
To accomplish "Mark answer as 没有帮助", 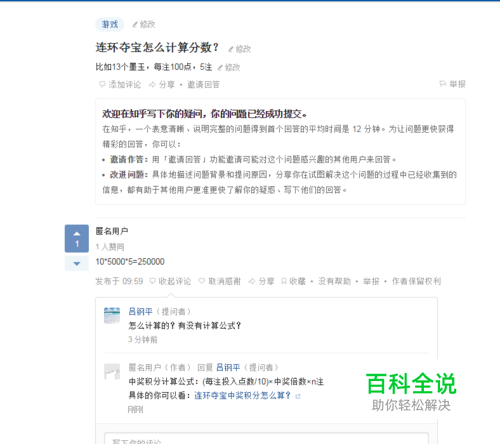I will pyautogui.click(x=334, y=281).
